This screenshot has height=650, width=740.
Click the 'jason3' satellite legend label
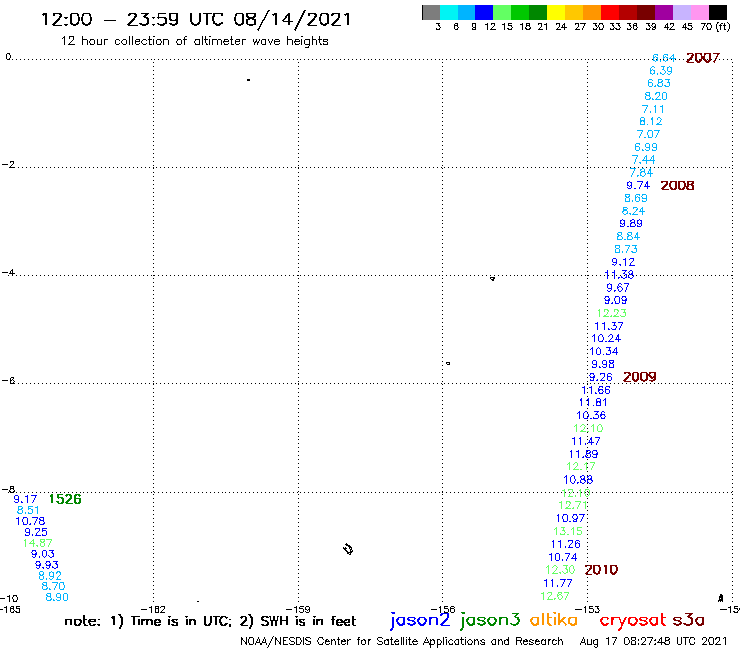point(490,620)
